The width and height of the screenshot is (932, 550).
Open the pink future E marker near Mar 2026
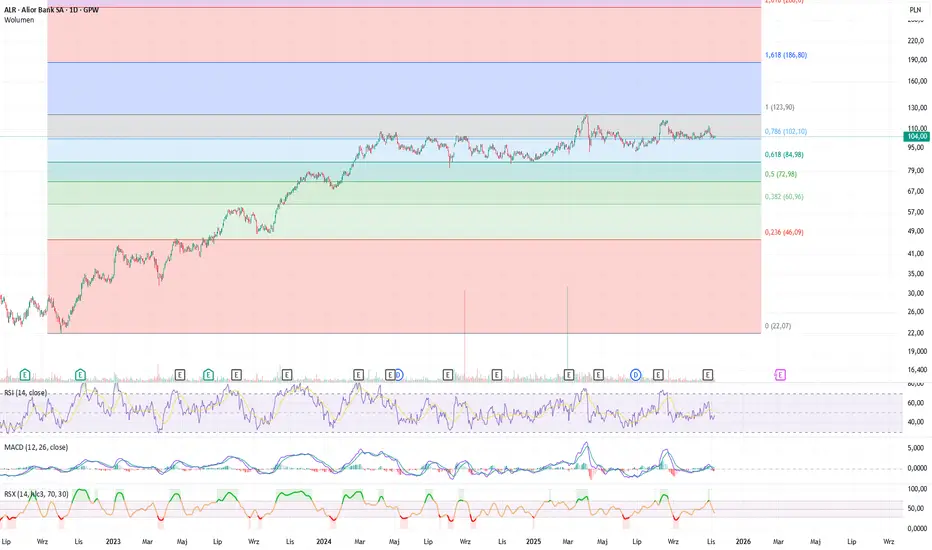click(780, 375)
